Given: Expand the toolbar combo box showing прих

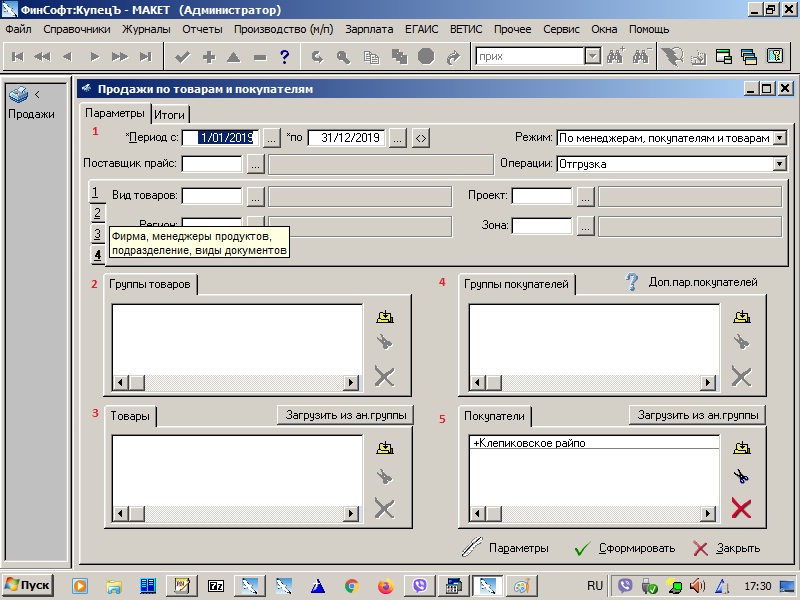Looking at the screenshot, I should (592, 57).
